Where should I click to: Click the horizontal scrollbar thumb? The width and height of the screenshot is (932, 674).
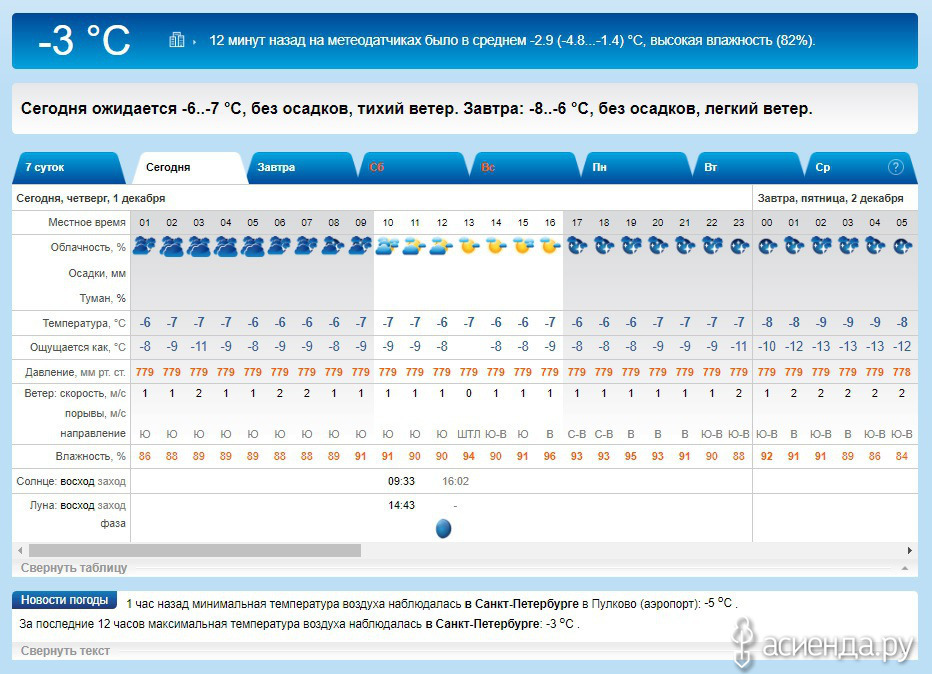click(x=195, y=550)
